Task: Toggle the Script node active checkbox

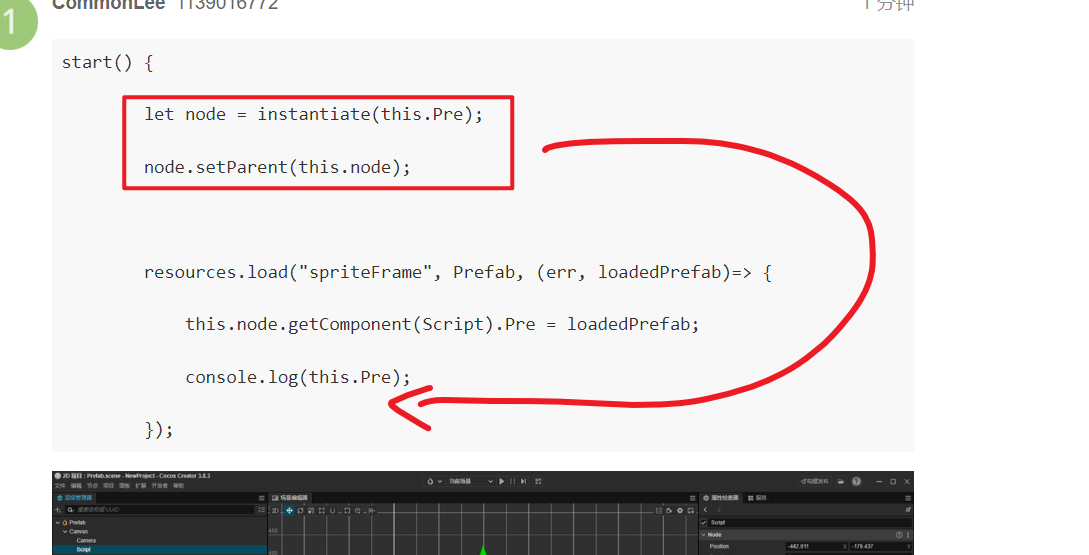Action: click(x=703, y=522)
